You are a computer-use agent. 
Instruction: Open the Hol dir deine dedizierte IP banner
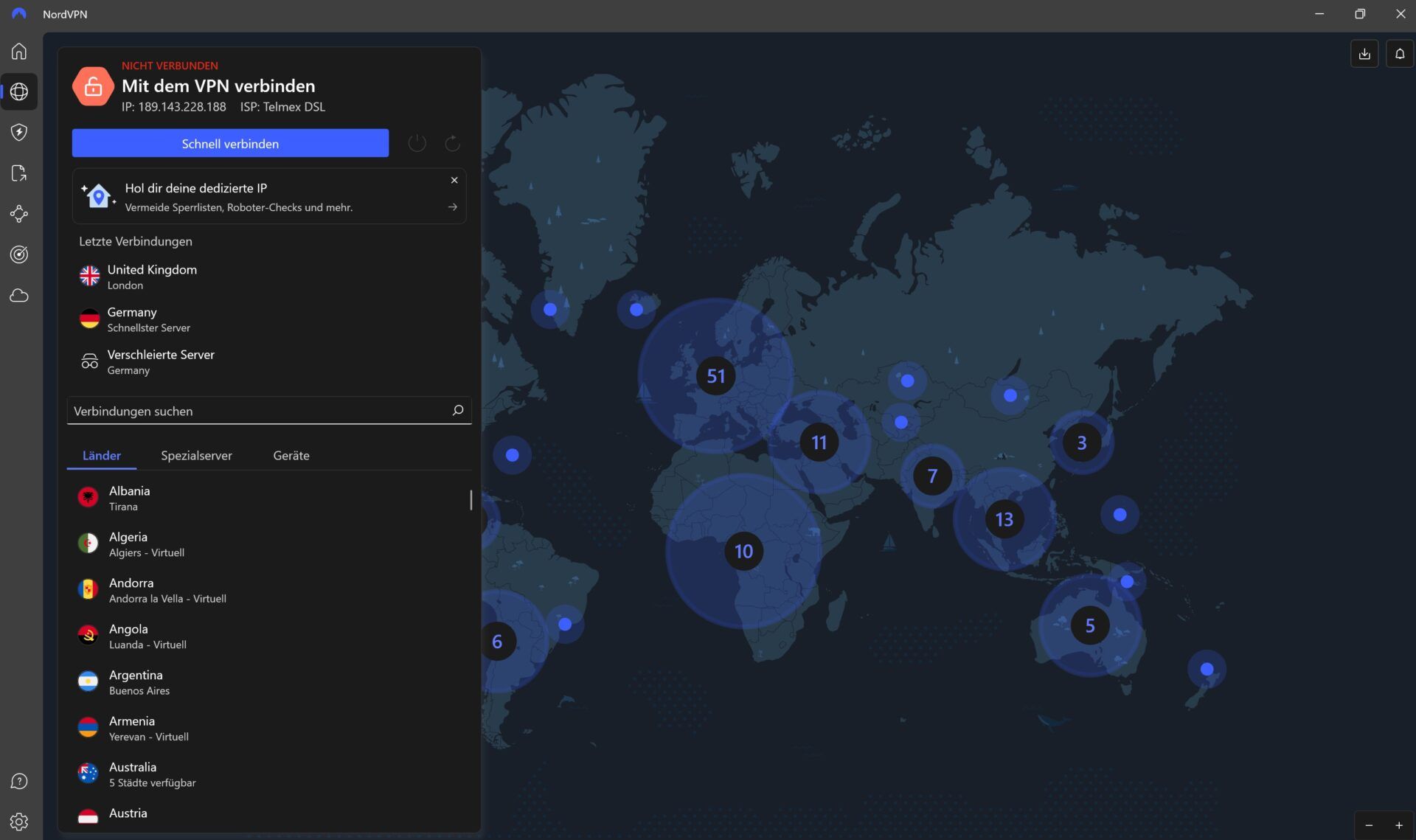269,196
